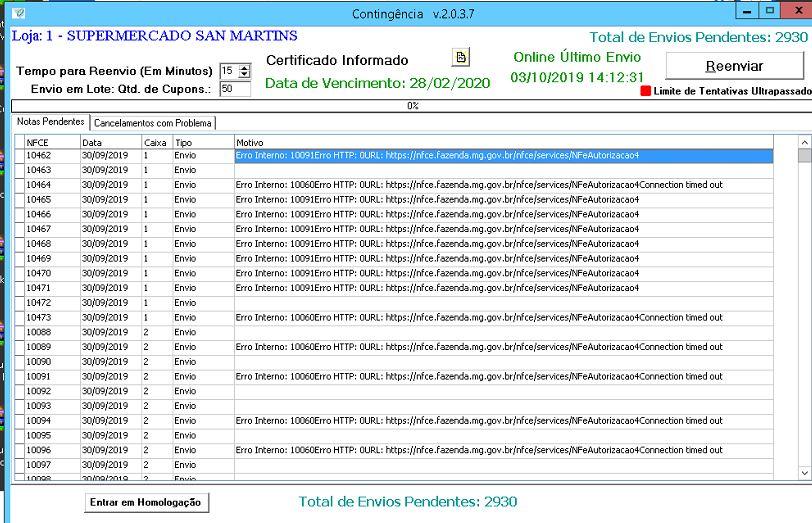Sort by the Motivo column header
Screen dimensions: 812x523
503,142
